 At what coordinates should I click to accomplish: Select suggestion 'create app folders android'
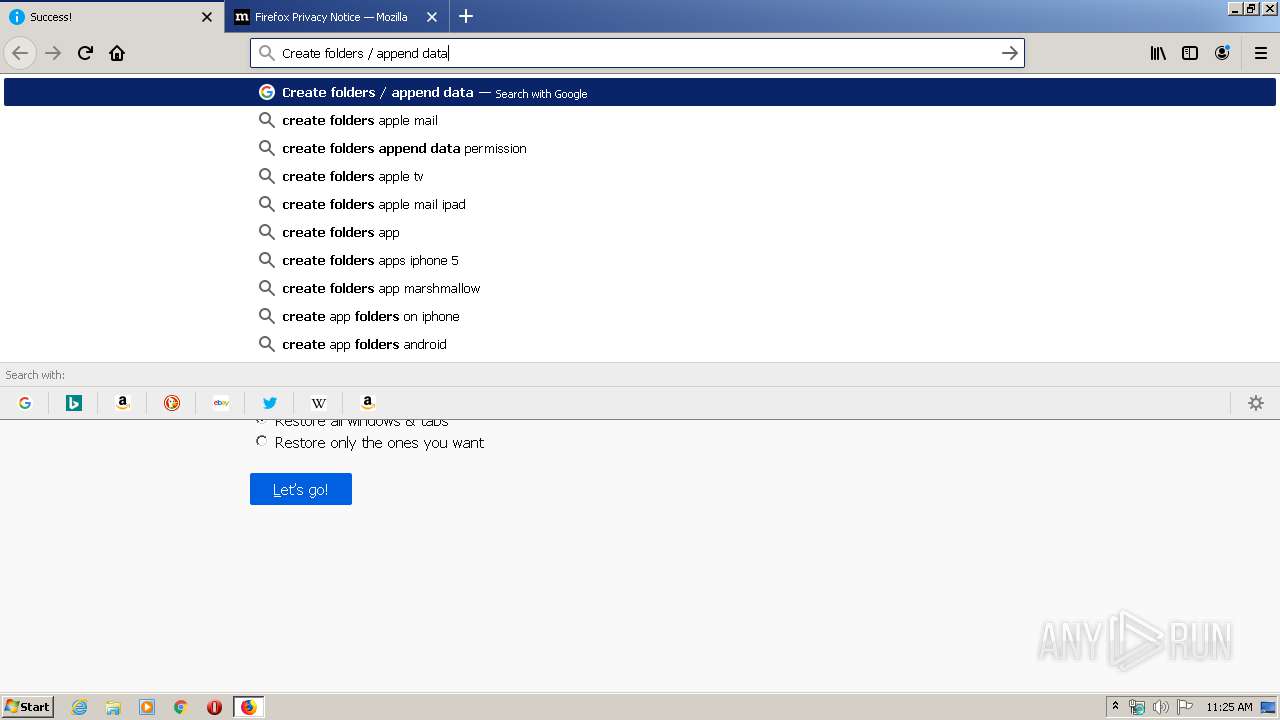point(640,344)
